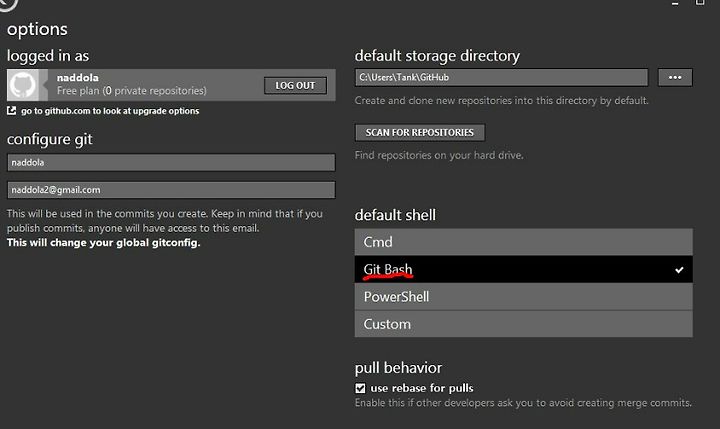
Task: Minimize the GitHub options window
Action: pyautogui.click(x=675, y=4)
